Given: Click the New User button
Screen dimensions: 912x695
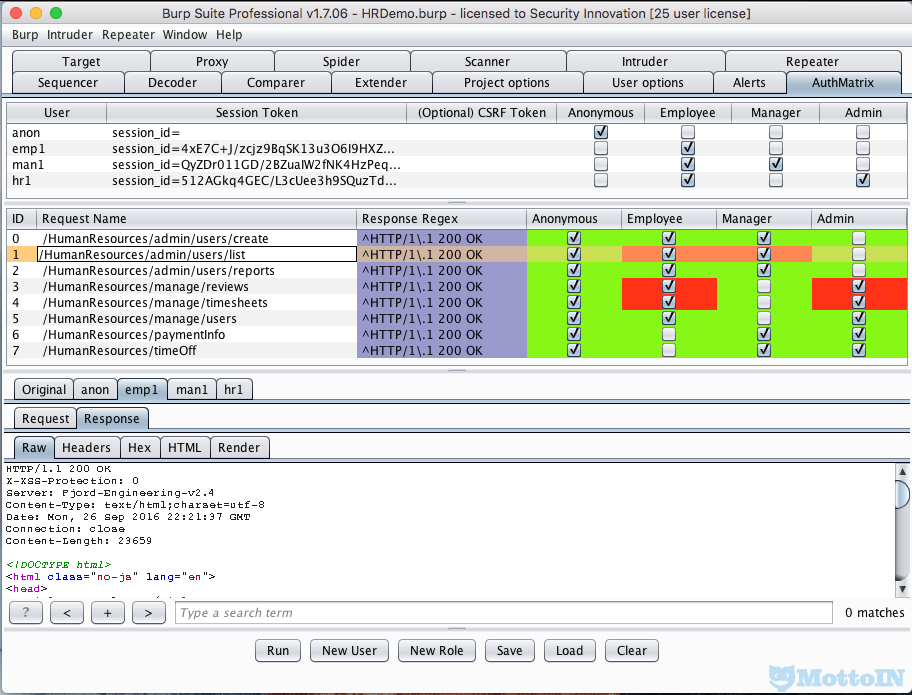Looking at the screenshot, I should [350, 651].
